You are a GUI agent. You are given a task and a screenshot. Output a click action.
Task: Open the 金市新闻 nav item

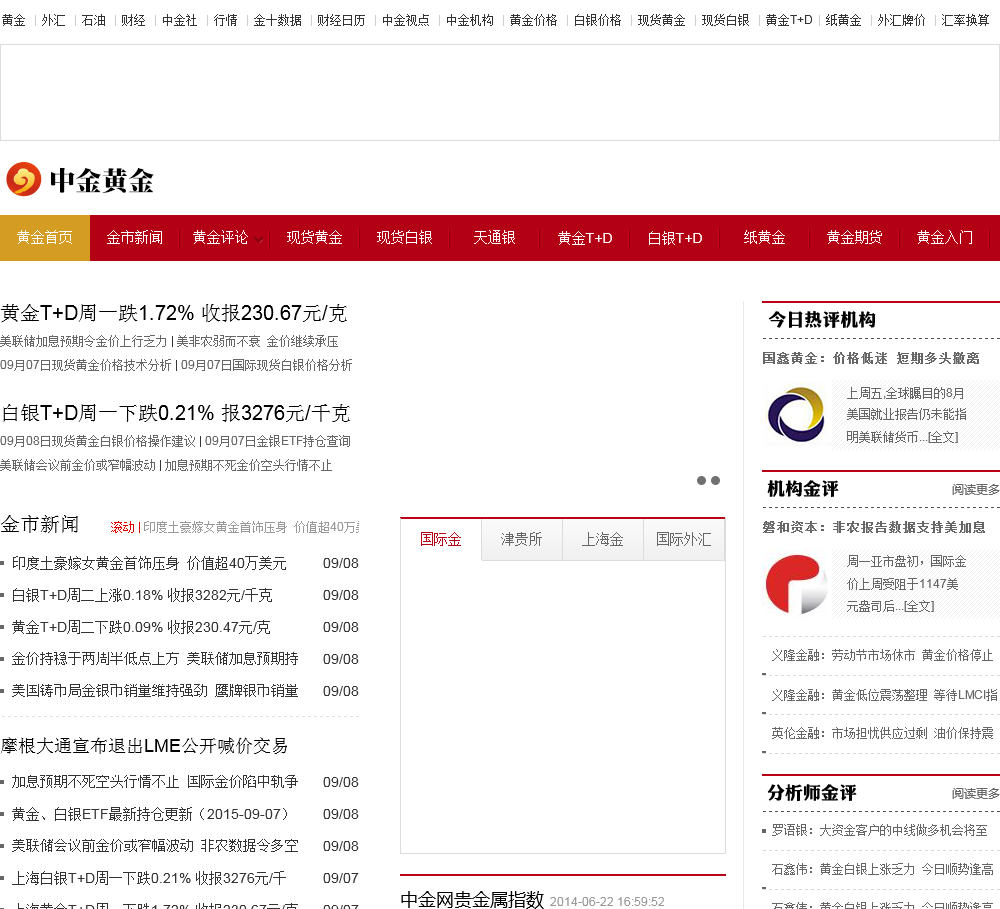click(x=135, y=238)
